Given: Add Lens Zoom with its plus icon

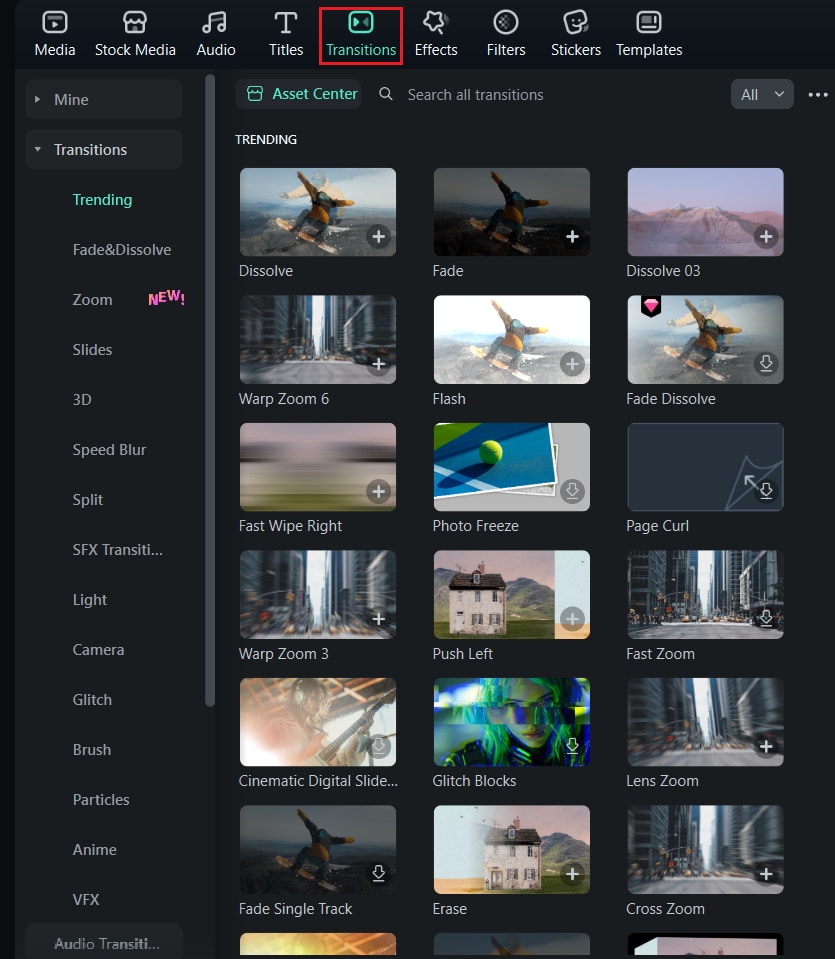Looking at the screenshot, I should (x=766, y=747).
